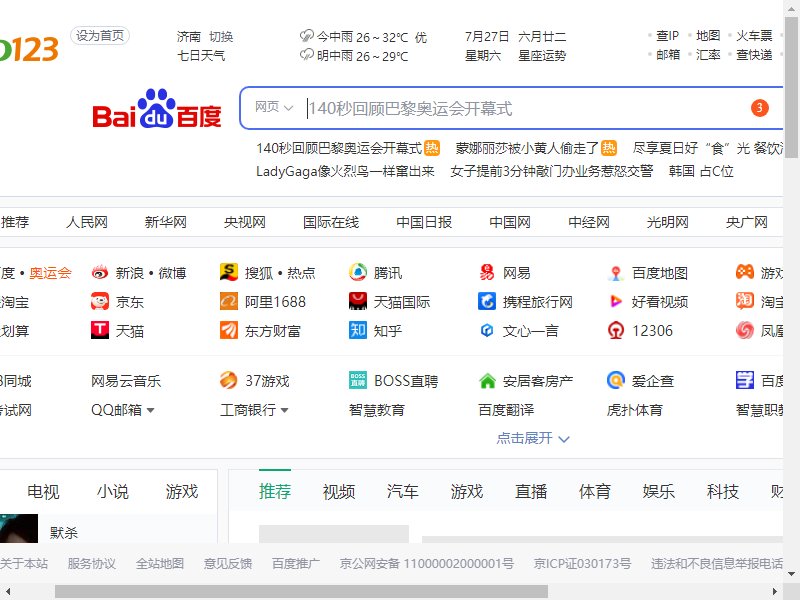
Task: Click the Baidu logo
Action: click(x=157, y=109)
